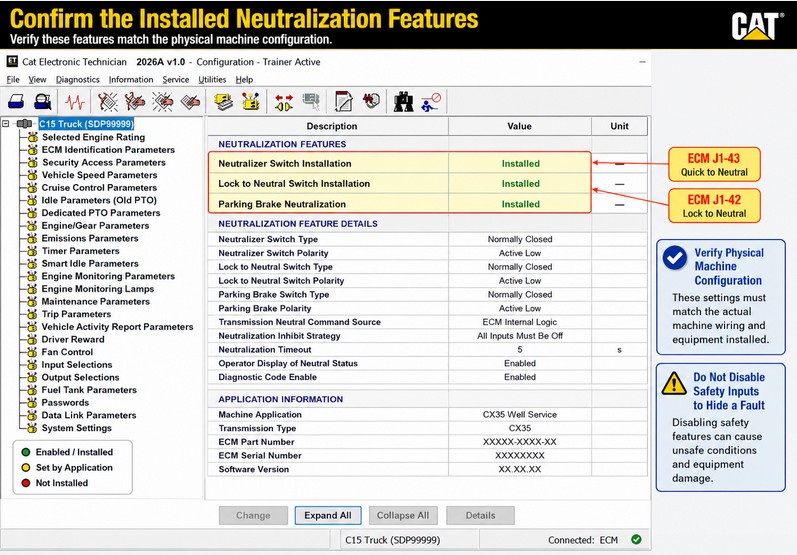The image size is (797, 555).
Task: Open Vehicle Speed Parameters tree item
Action: 99,175
